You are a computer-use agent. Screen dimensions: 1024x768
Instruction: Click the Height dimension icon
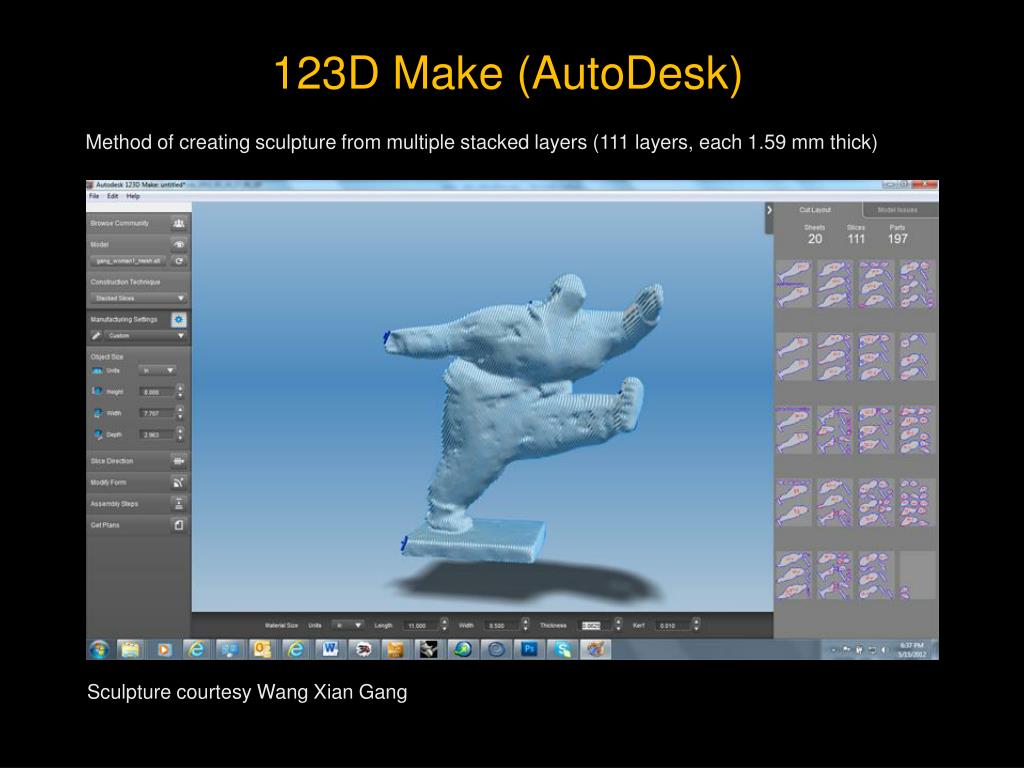(x=97, y=391)
